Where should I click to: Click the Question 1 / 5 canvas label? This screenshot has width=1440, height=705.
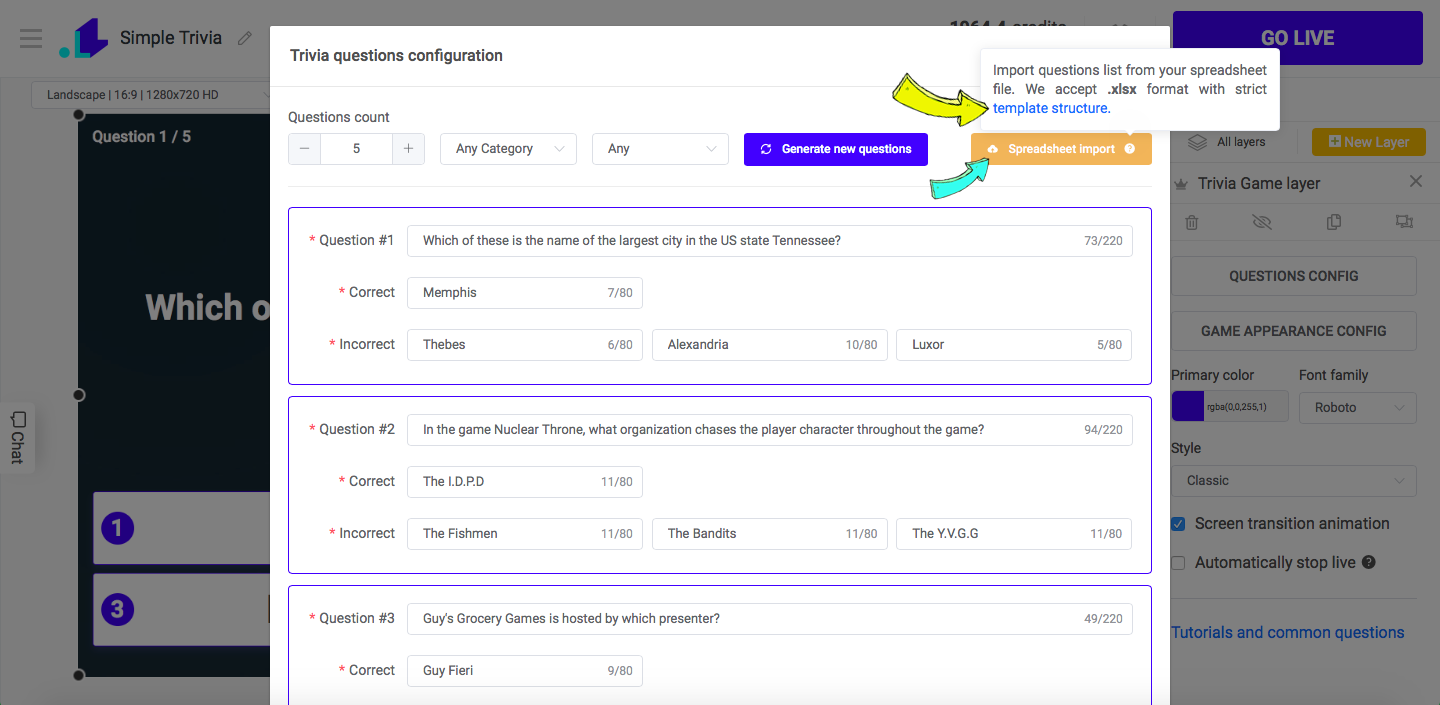(x=141, y=136)
